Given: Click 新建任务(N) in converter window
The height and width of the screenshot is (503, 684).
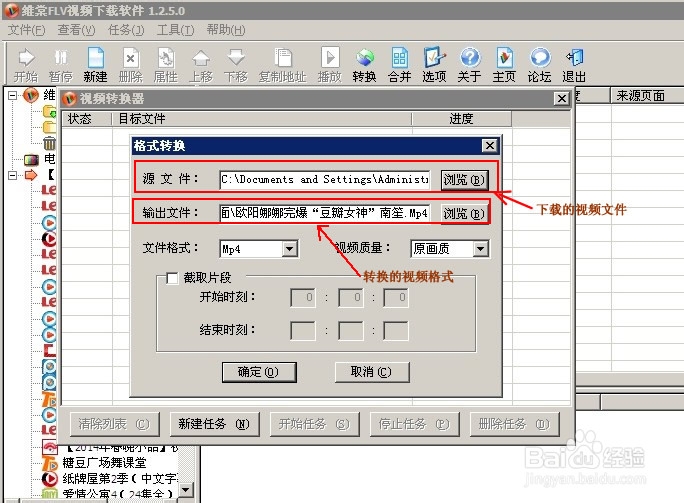Looking at the screenshot, I should coord(214,424).
